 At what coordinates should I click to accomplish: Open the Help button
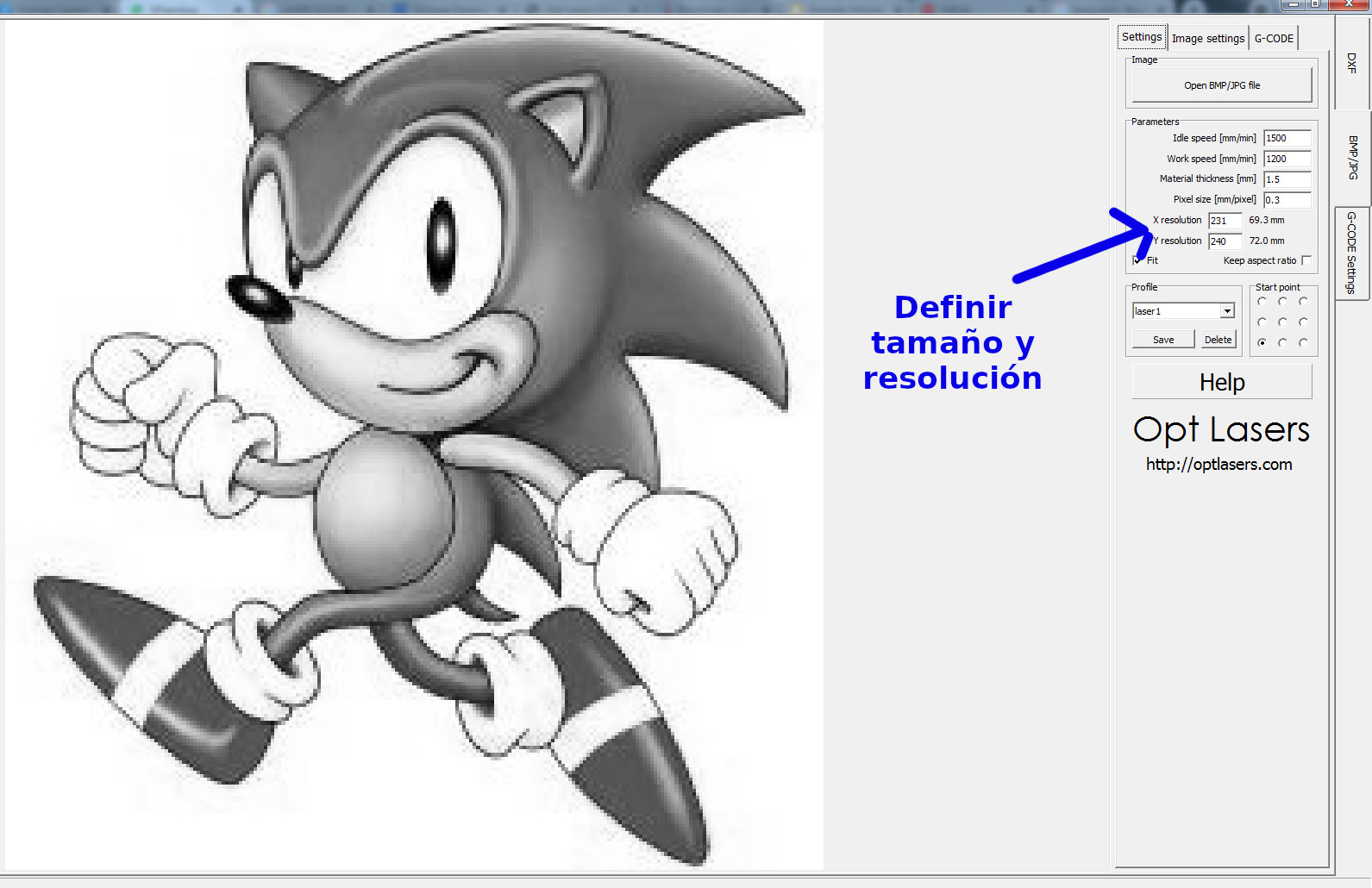(1222, 382)
